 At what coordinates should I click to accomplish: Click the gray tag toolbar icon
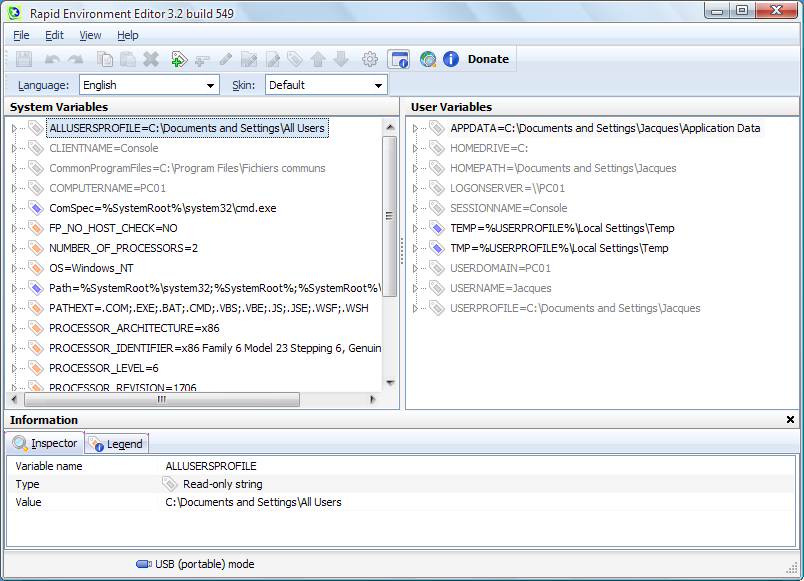[295, 59]
